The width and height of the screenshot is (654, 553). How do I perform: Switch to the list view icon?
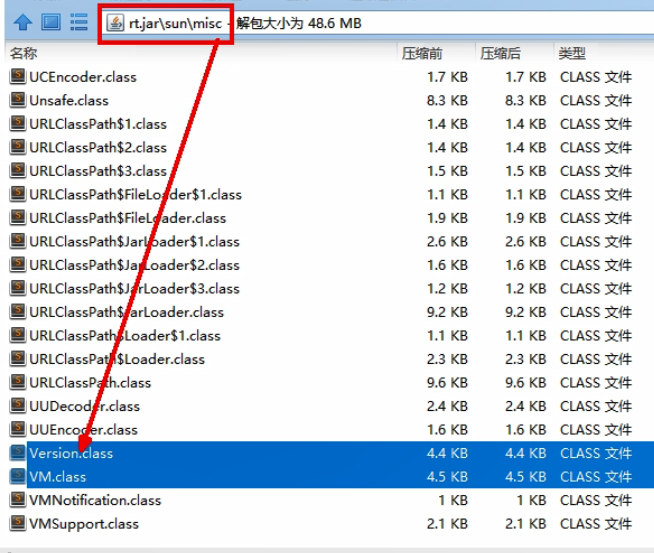click(x=79, y=21)
